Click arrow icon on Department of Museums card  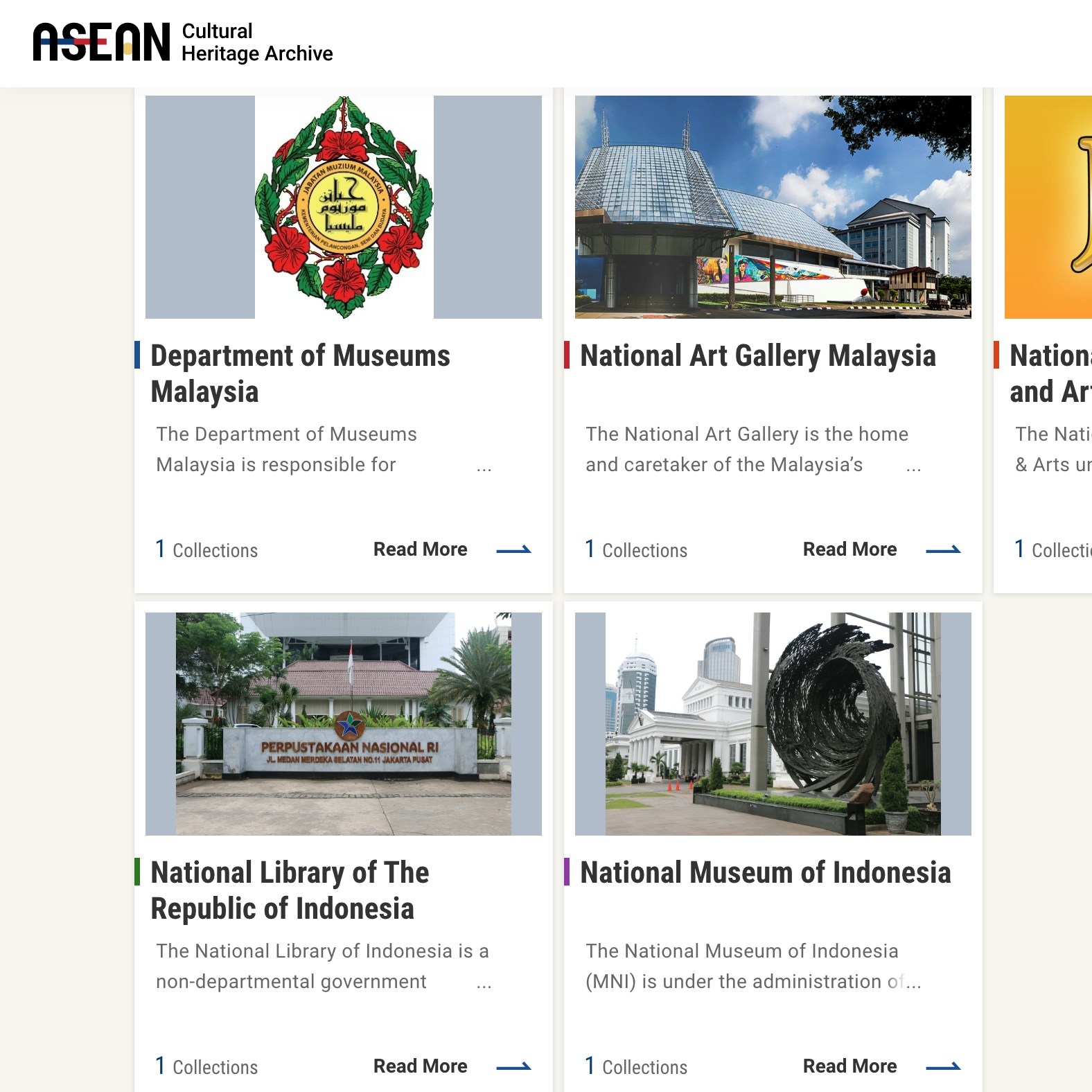coord(513,550)
